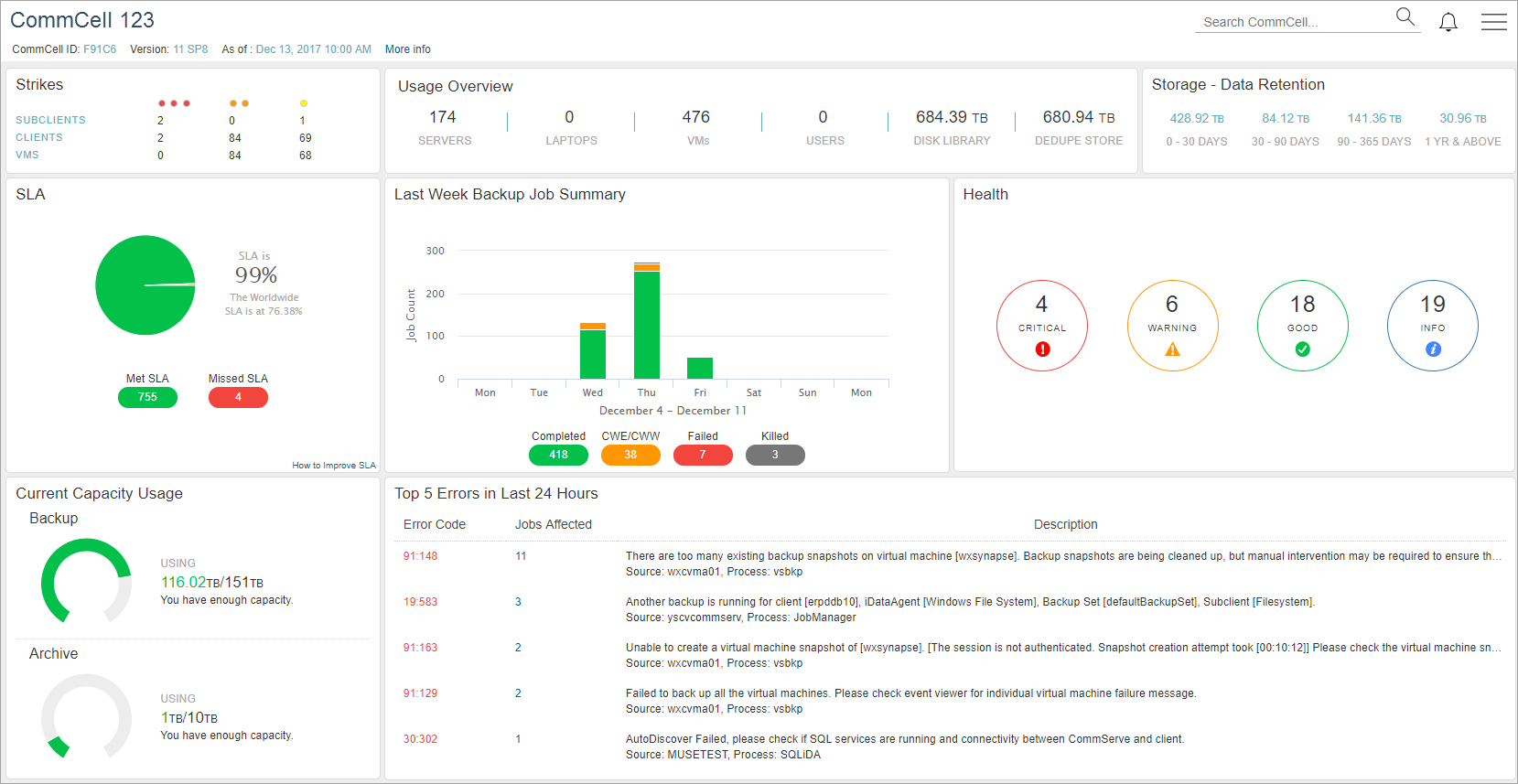Click the Backup capacity usage gauge

click(86, 583)
